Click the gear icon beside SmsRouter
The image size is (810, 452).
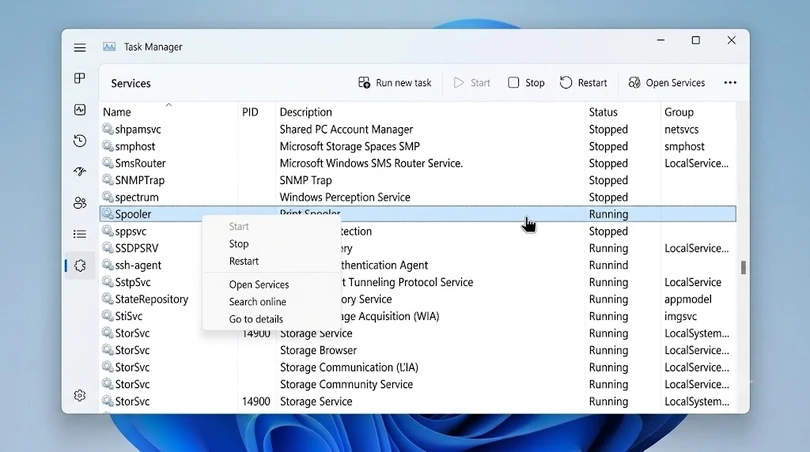(107, 163)
